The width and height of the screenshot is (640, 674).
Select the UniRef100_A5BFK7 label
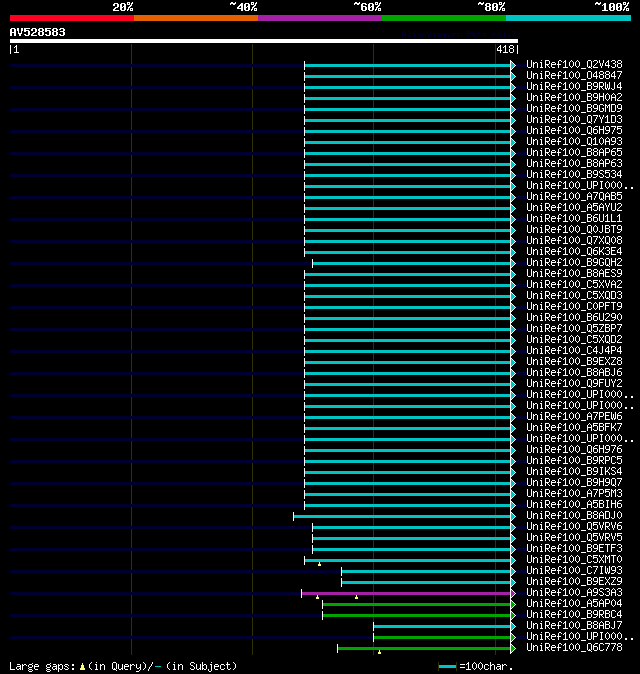pos(574,428)
